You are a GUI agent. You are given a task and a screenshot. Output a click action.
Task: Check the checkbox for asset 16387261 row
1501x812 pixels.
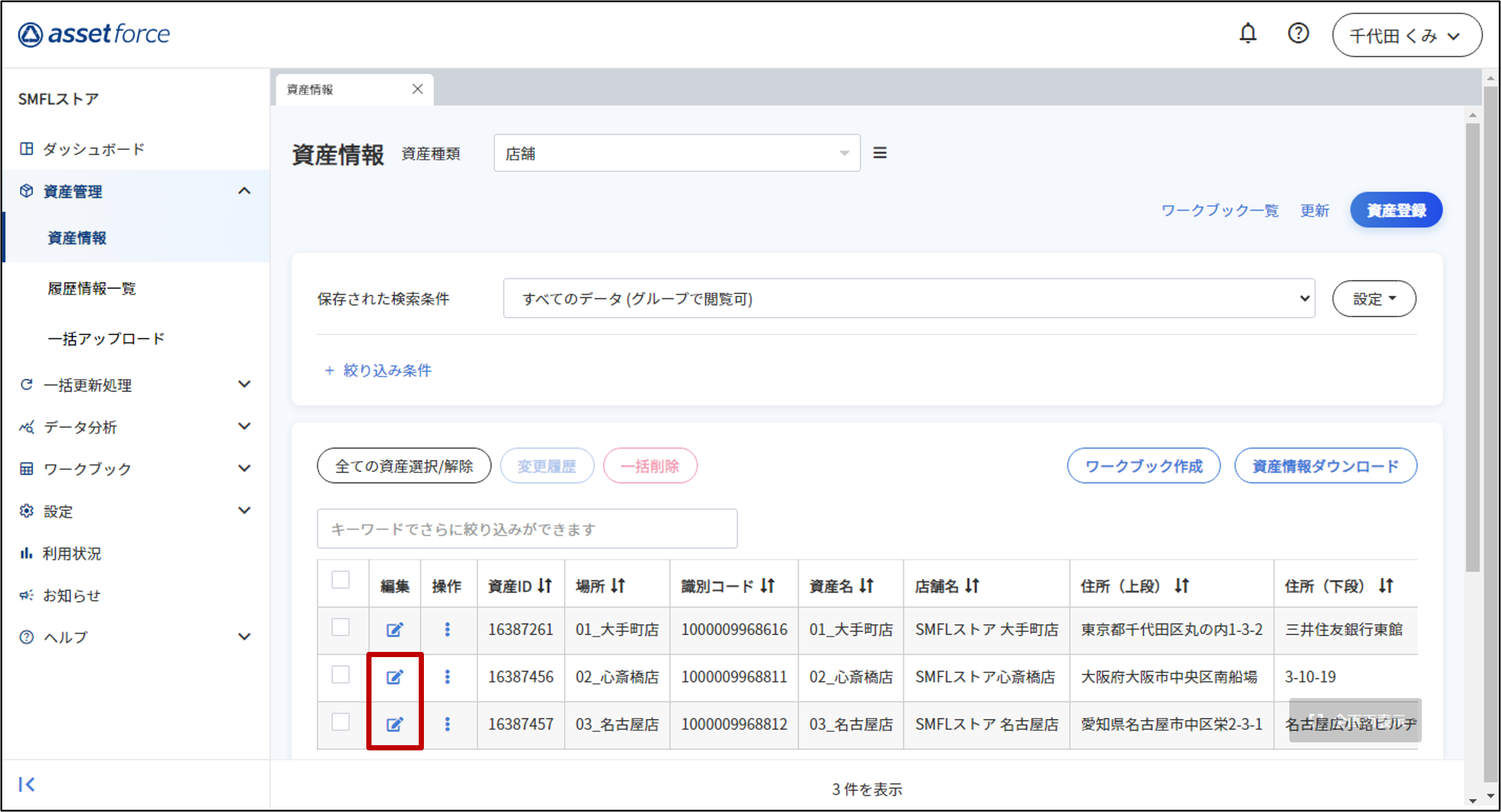[340, 627]
